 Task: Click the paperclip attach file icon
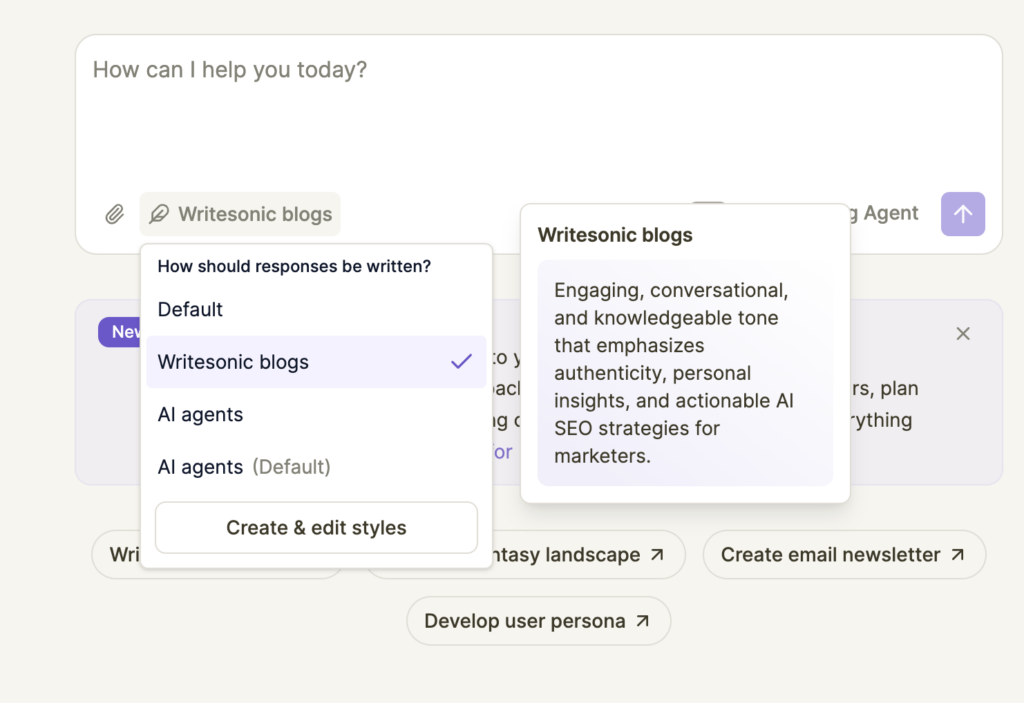click(x=114, y=214)
